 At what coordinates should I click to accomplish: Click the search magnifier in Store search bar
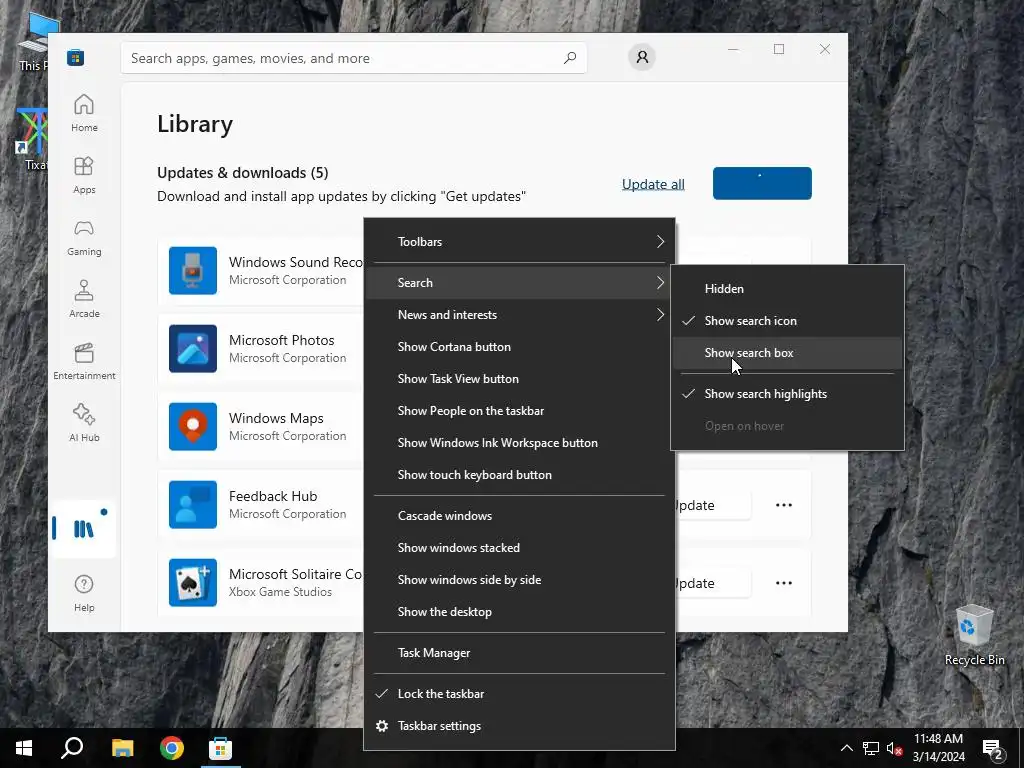(x=569, y=57)
